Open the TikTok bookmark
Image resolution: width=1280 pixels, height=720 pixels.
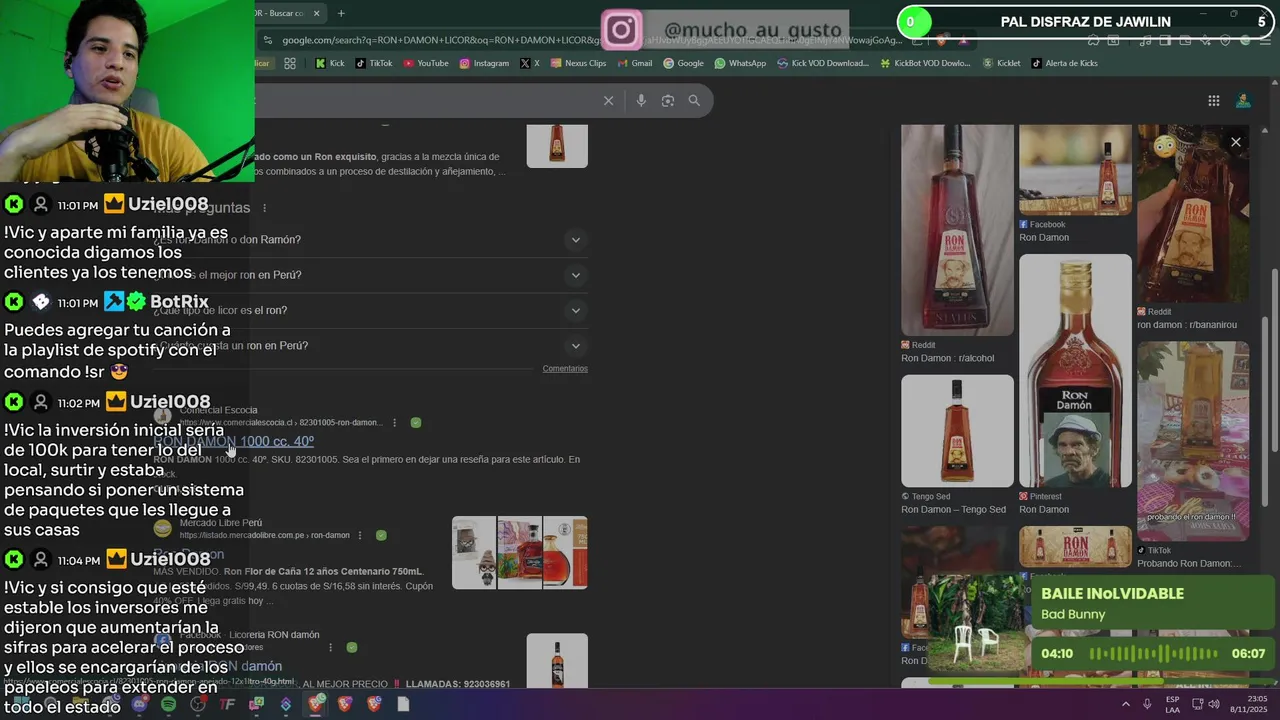coord(374,63)
